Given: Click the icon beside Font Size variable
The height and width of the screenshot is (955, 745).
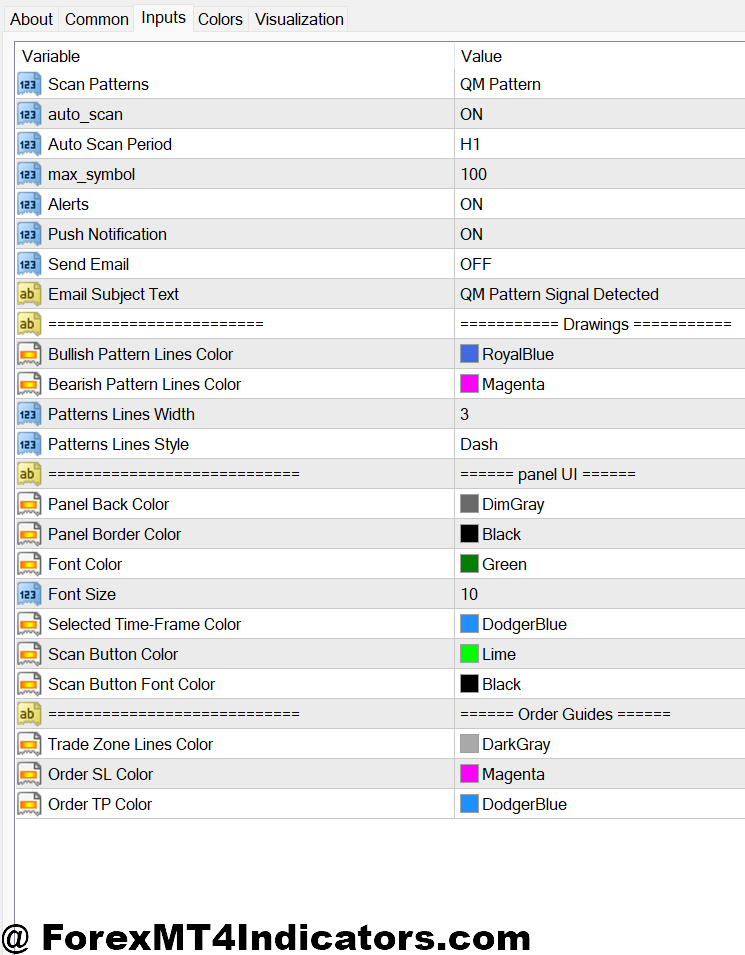Looking at the screenshot, I should pos(29,594).
